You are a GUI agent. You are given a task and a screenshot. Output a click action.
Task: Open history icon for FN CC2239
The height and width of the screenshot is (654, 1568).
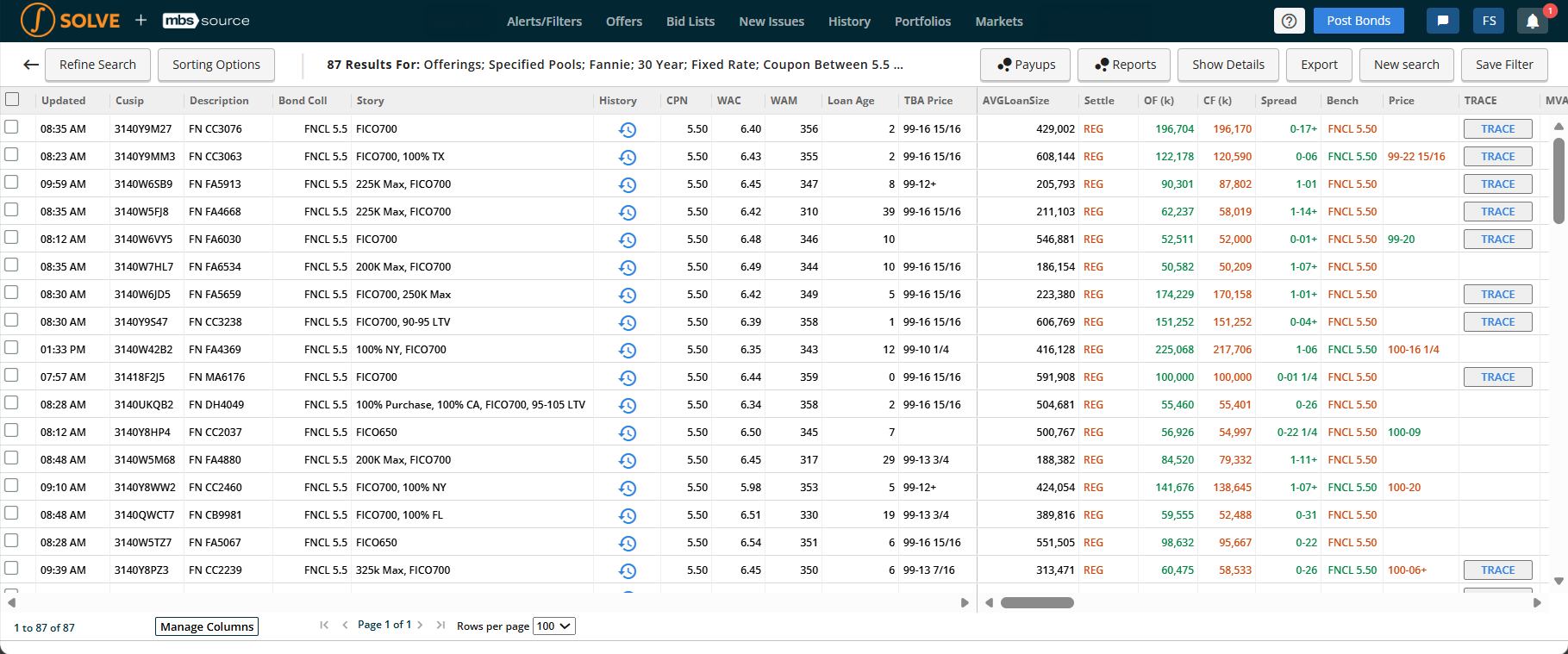(x=628, y=570)
